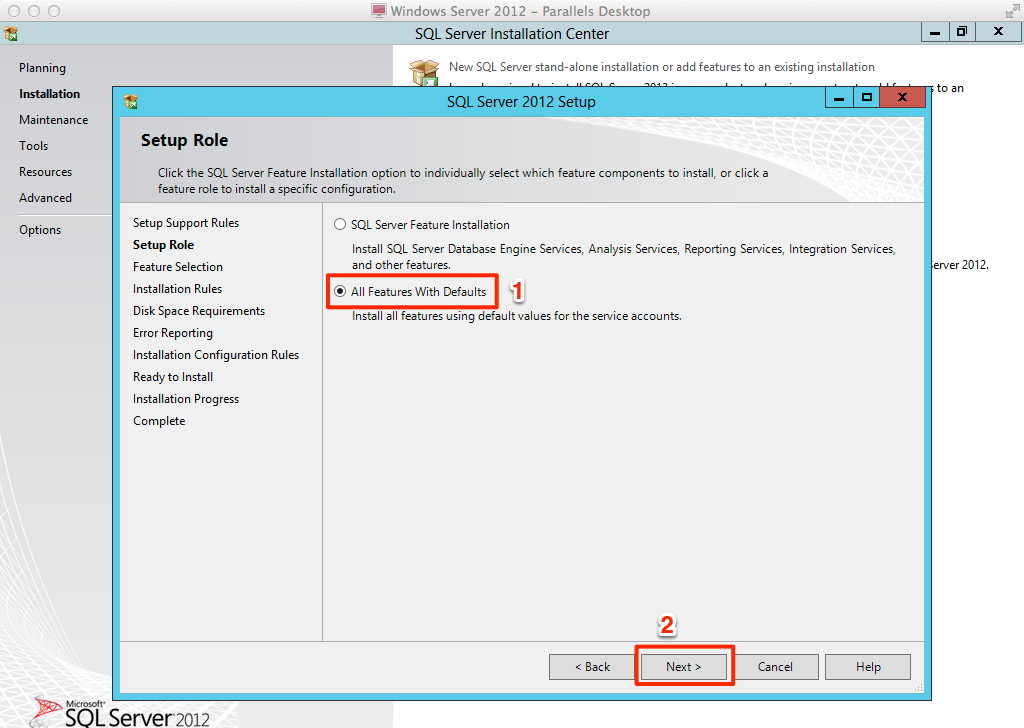
Task: Click Setup Role step in sidebar
Action: tap(163, 245)
